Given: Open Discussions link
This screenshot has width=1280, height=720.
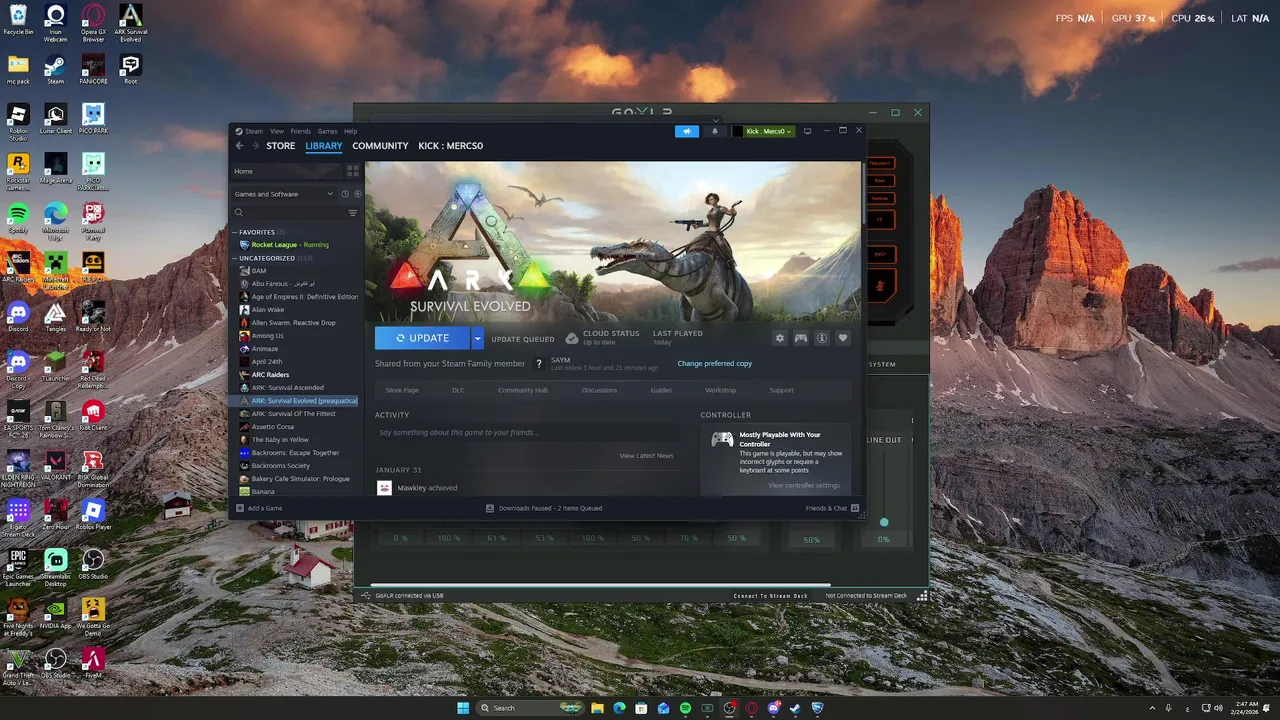Looking at the screenshot, I should click(599, 390).
